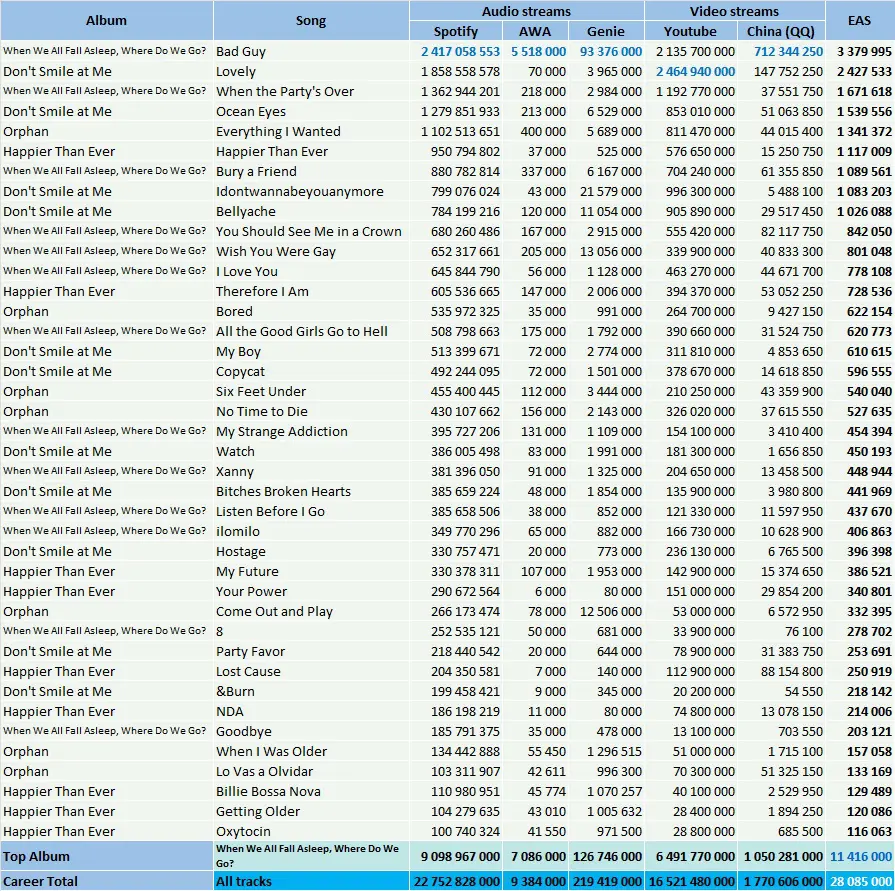
Task: Select the I Love You song cell
Action: tap(311, 271)
